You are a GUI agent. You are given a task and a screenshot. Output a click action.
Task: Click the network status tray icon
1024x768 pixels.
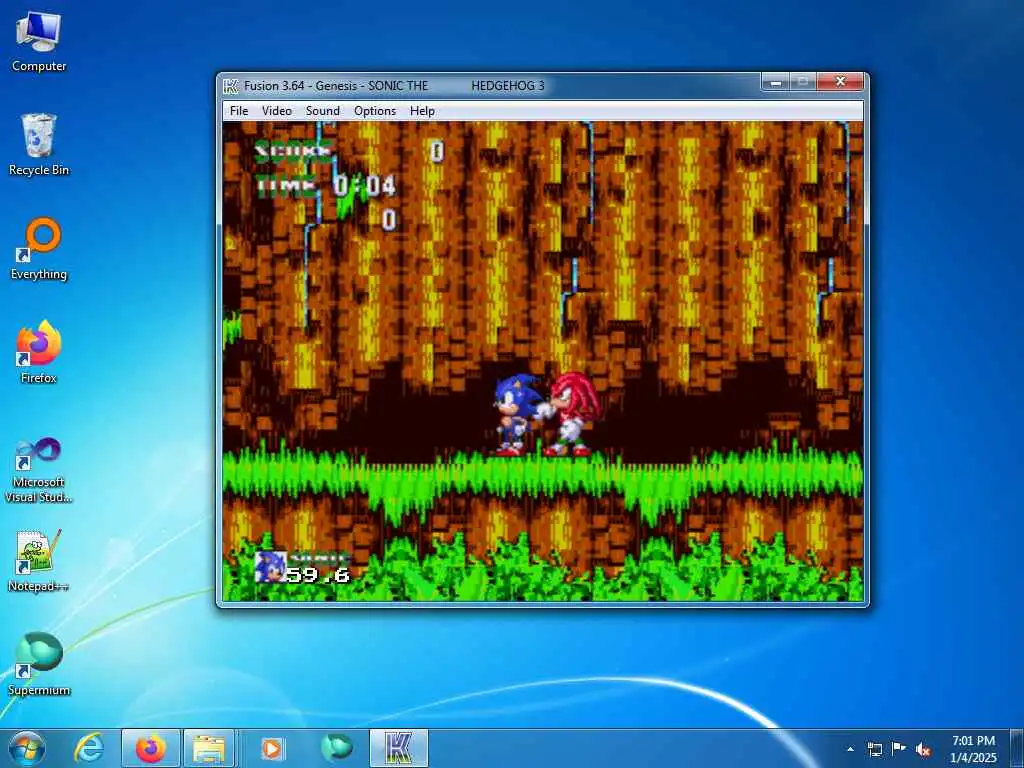(x=874, y=749)
